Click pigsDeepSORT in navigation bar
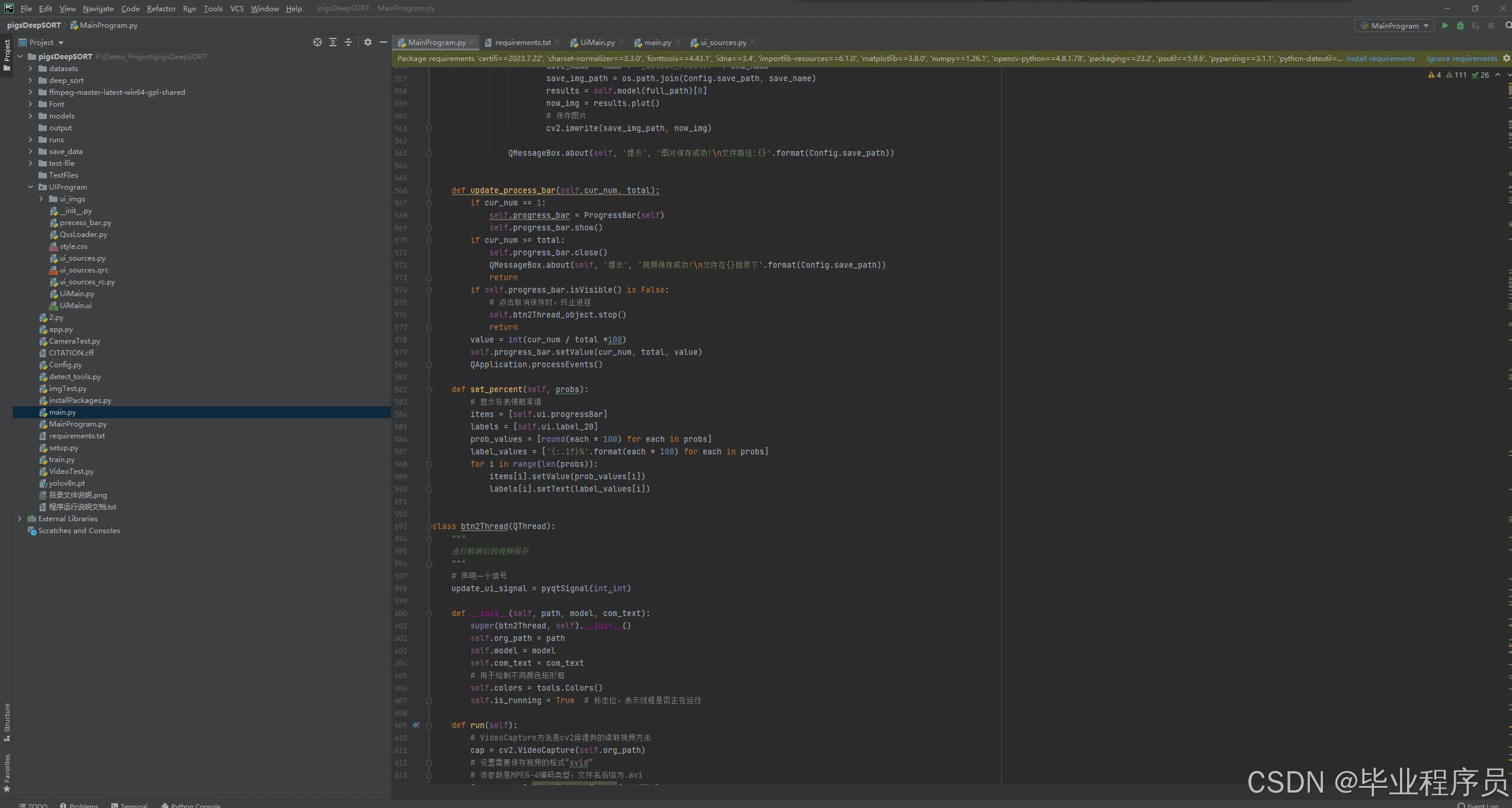Screen dimensions: 1512x808 pos(34,25)
